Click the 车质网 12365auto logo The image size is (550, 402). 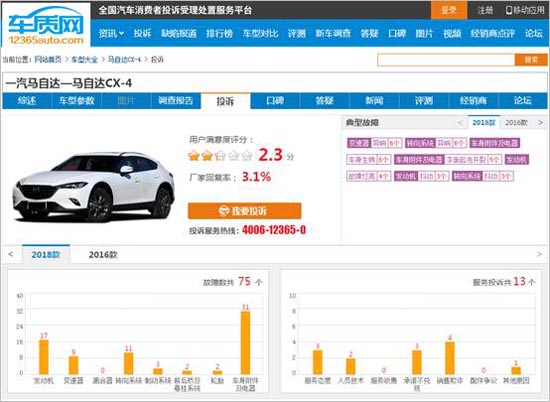[x=46, y=25]
